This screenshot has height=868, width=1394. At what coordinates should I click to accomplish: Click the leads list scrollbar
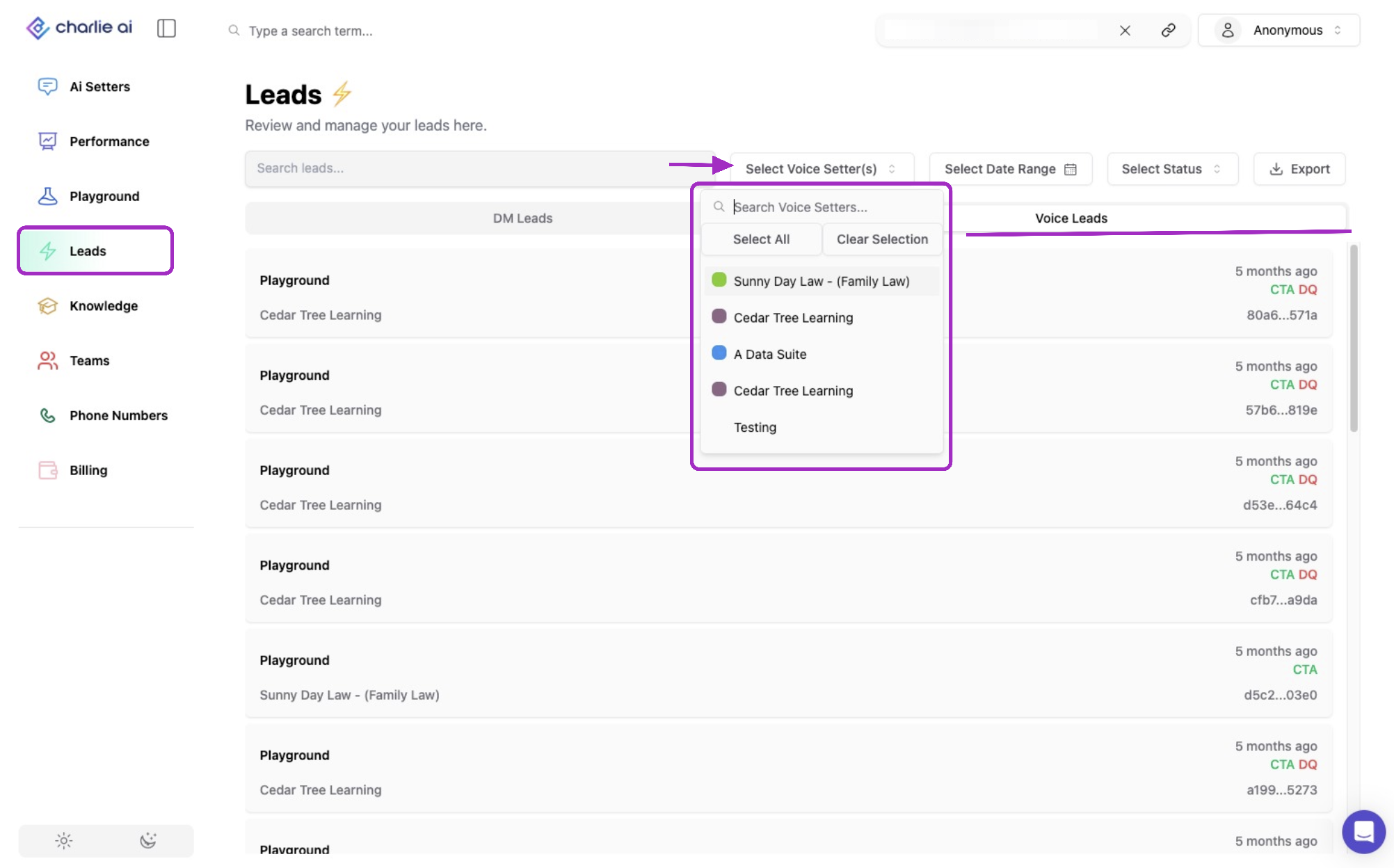1353,339
